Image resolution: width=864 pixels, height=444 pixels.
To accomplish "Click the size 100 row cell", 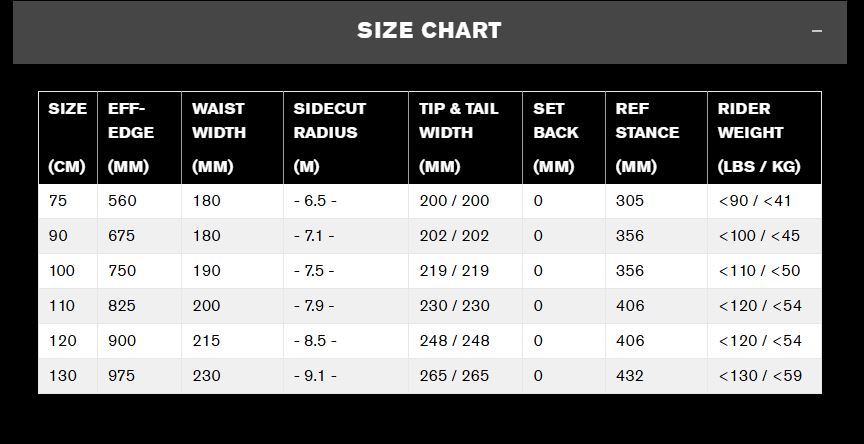I will 62,271.
